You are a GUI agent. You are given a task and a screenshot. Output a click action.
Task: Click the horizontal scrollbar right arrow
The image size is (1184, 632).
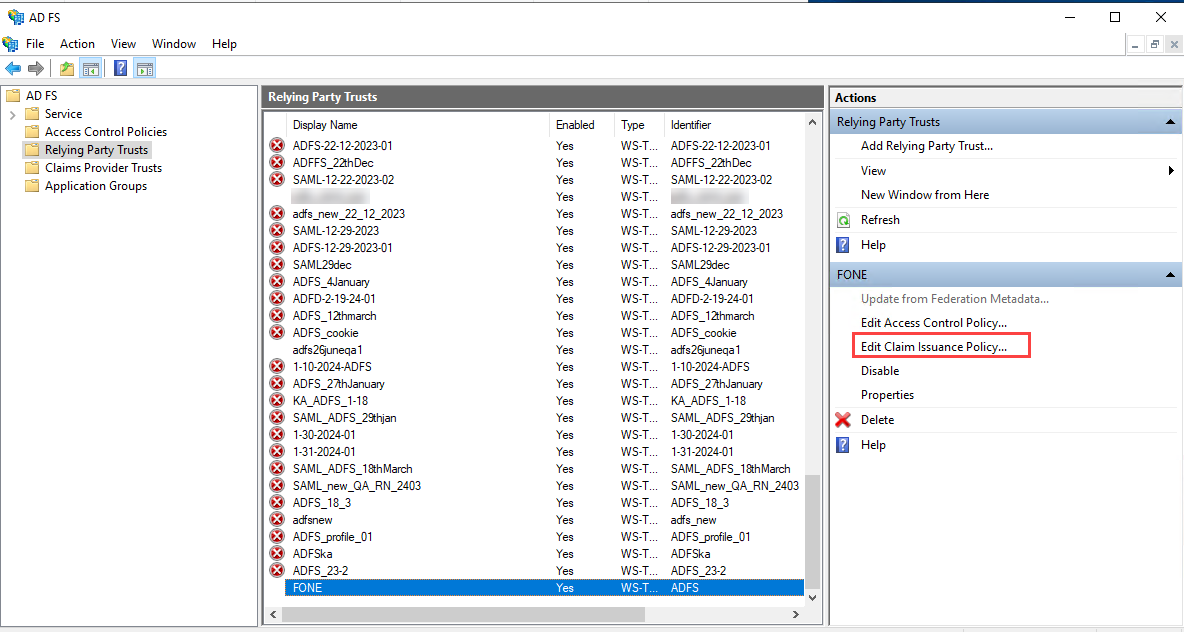point(796,615)
